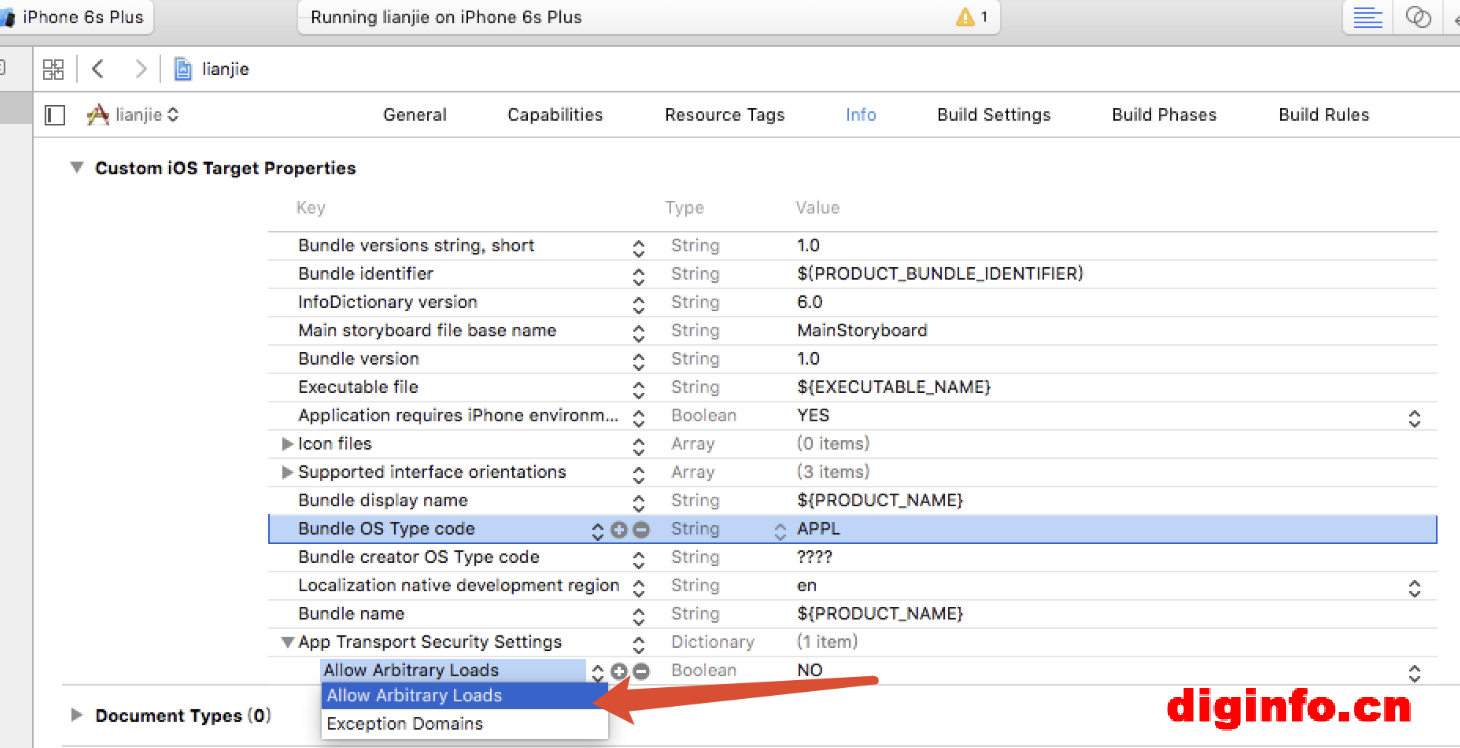Image resolution: width=1460 pixels, height=748 pixels.
Task: Open type popup for Bundle OS Type code
Action: [780, 531]
